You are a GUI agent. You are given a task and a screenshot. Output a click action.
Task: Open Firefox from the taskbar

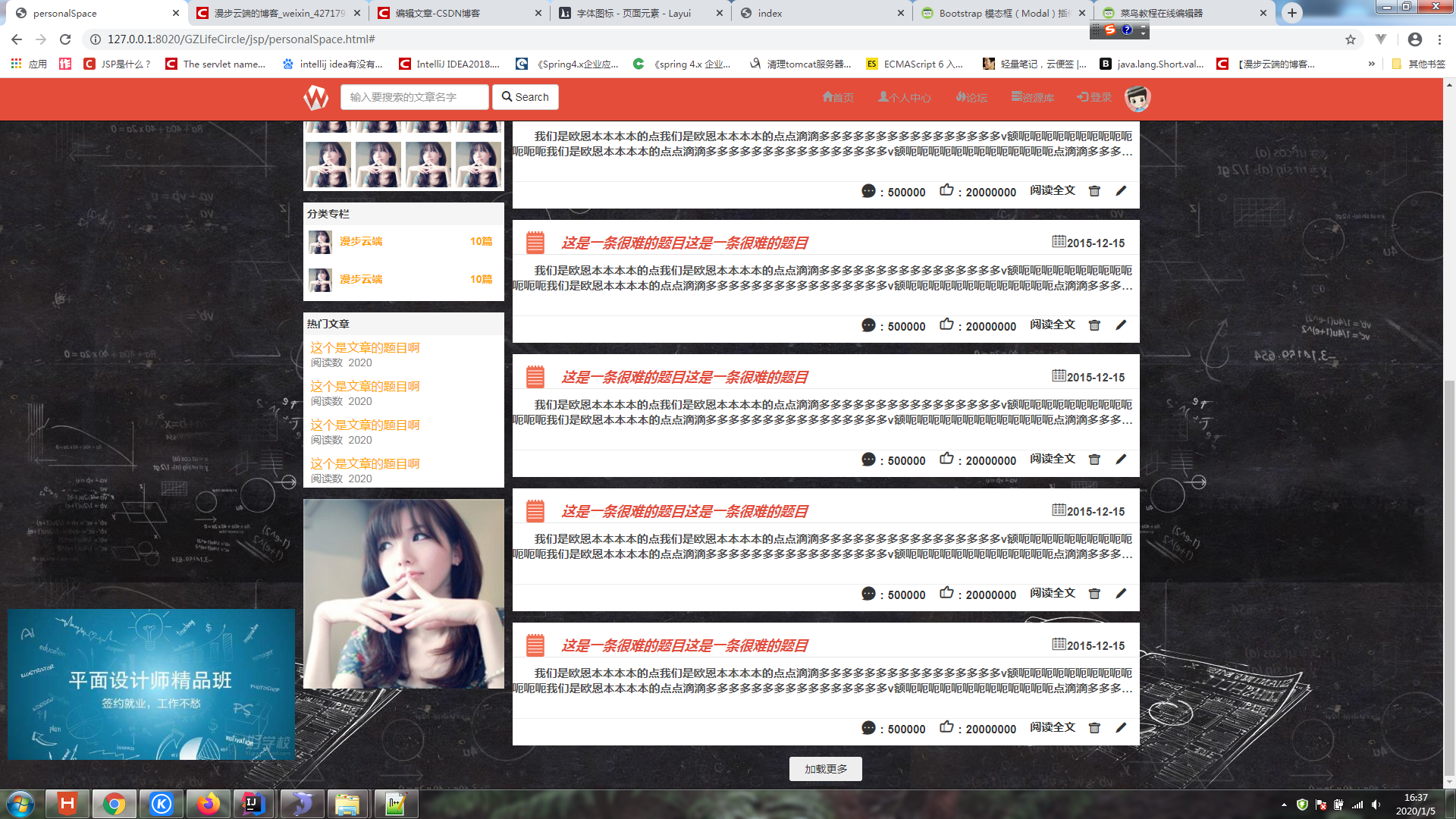tap(208, 804)
